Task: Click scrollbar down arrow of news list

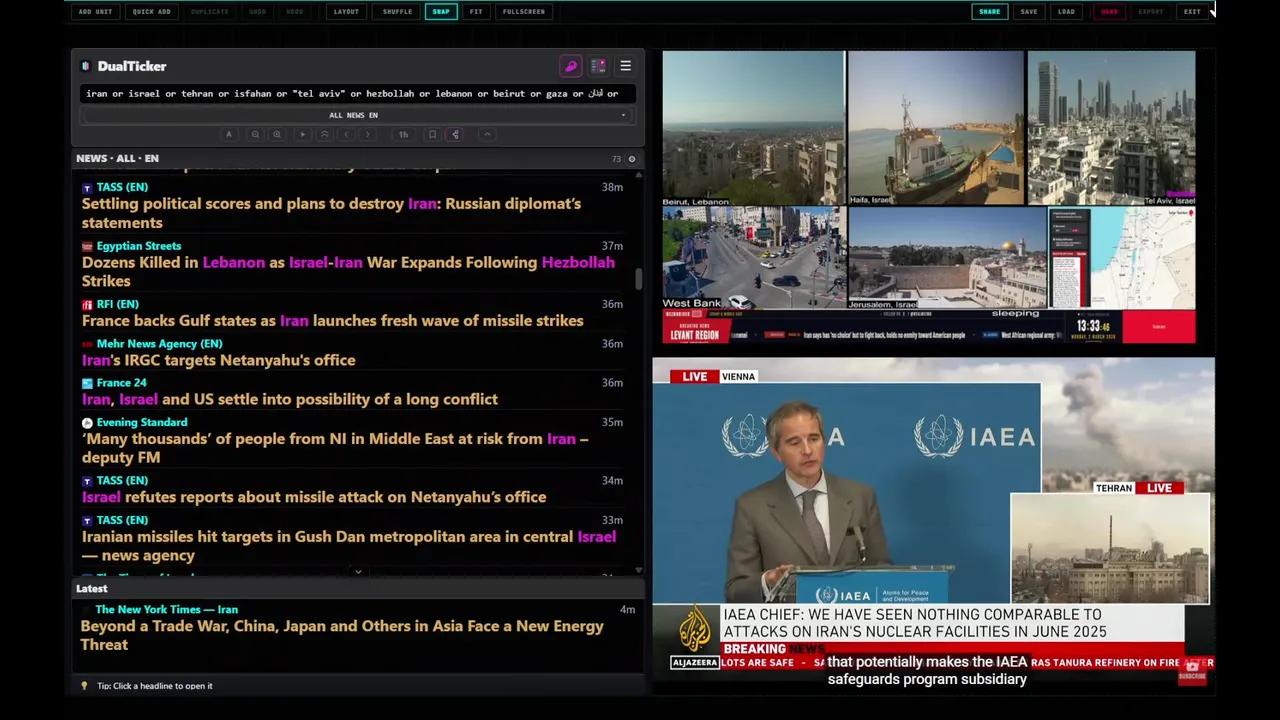Action: click(x=639, y=570)
